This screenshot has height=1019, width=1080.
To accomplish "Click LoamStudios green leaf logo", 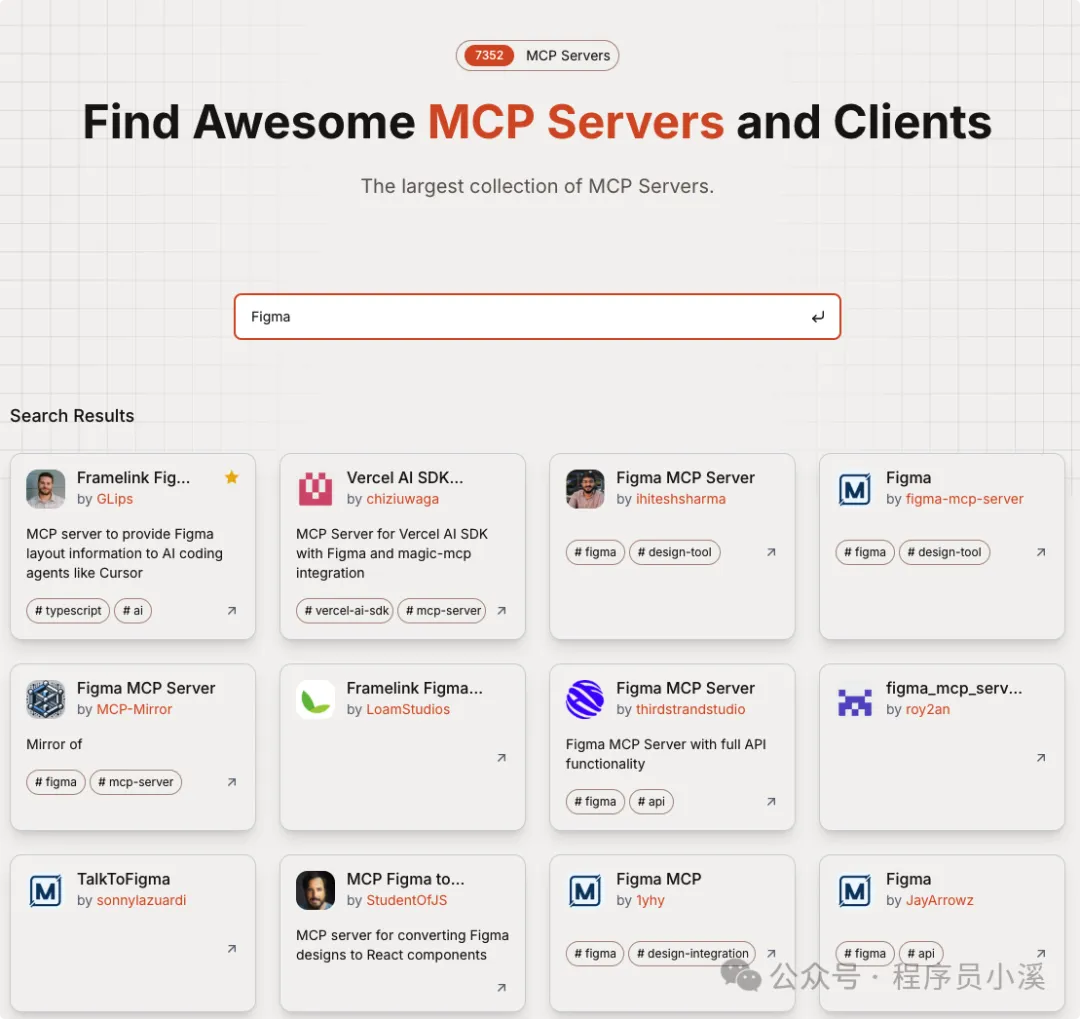I will (x=315, y=699).
